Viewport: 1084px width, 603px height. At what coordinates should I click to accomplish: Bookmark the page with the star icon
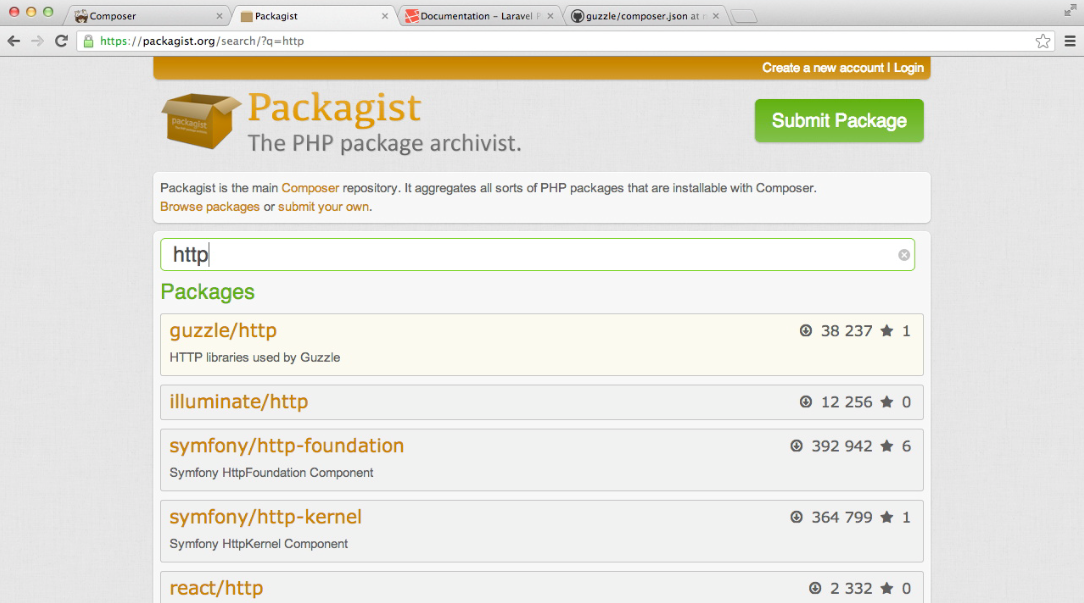(1043, 41)
